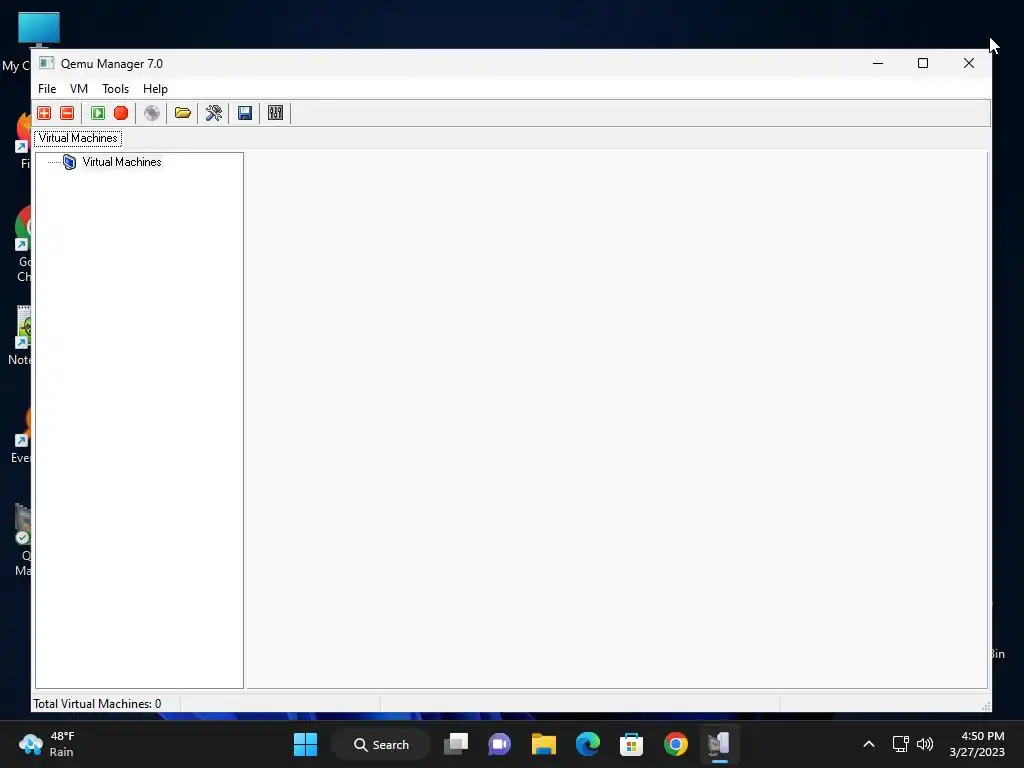Click the red plus add VM icon
The height and width of the screenshot is (768, 1024).
click(44, 113)
